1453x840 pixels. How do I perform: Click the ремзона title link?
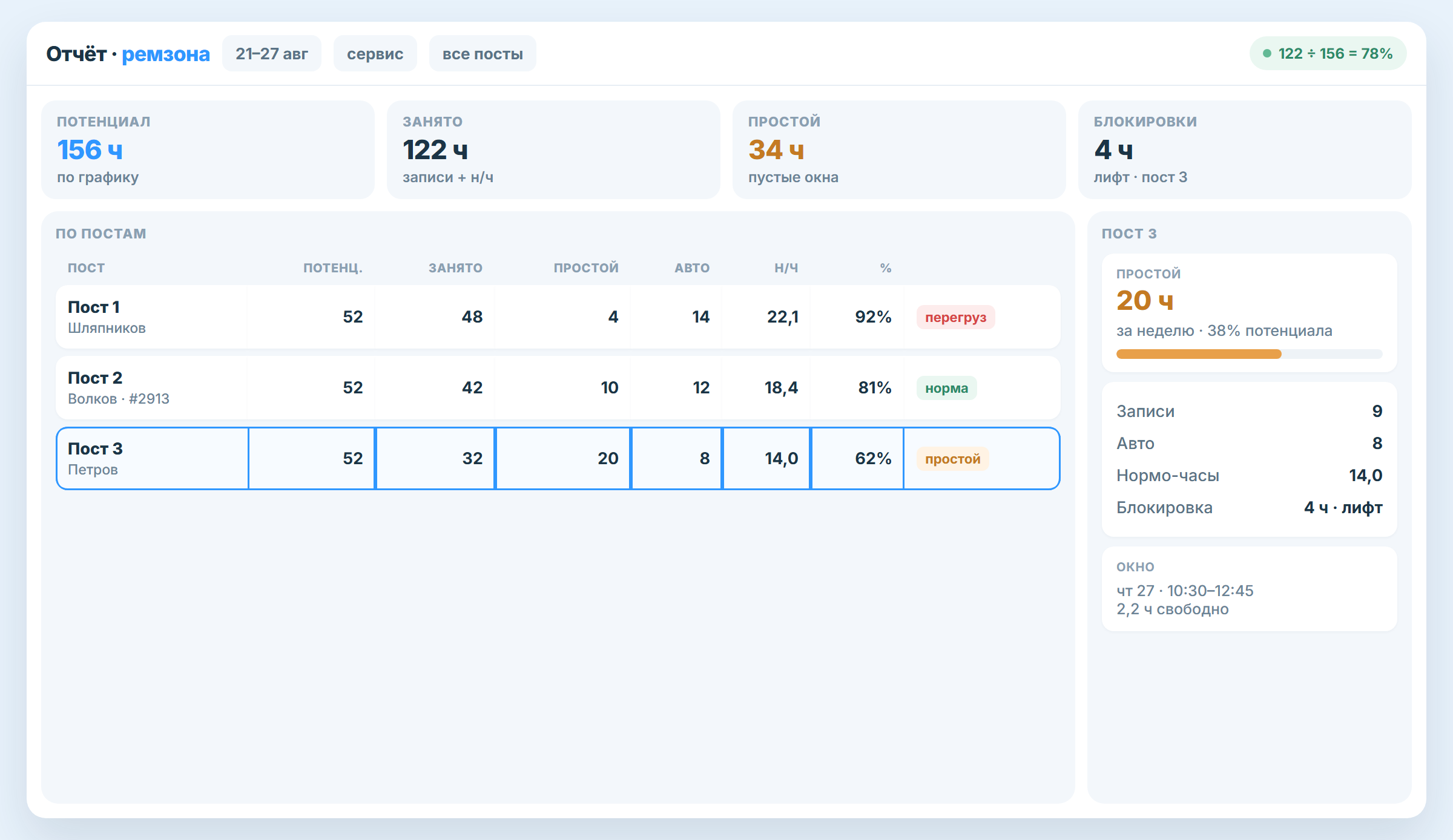[165, 54]
